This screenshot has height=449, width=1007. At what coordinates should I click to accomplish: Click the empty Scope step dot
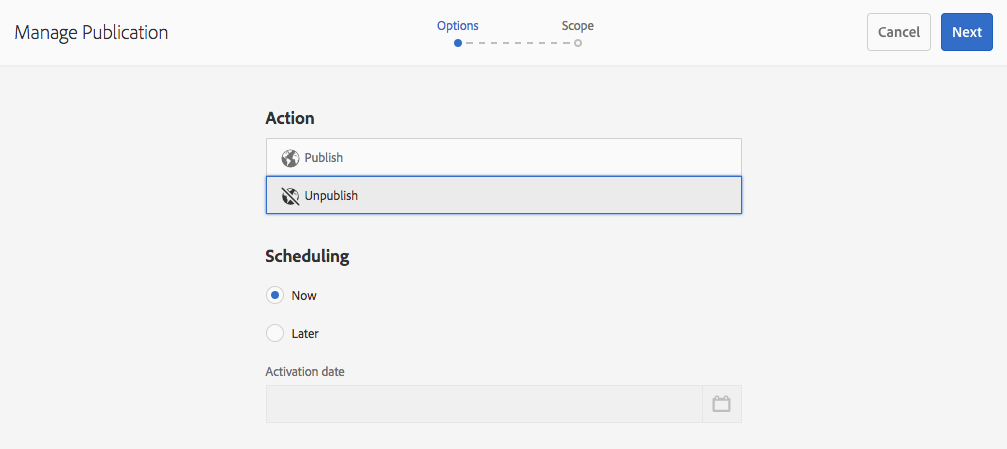tap(578, 43)
